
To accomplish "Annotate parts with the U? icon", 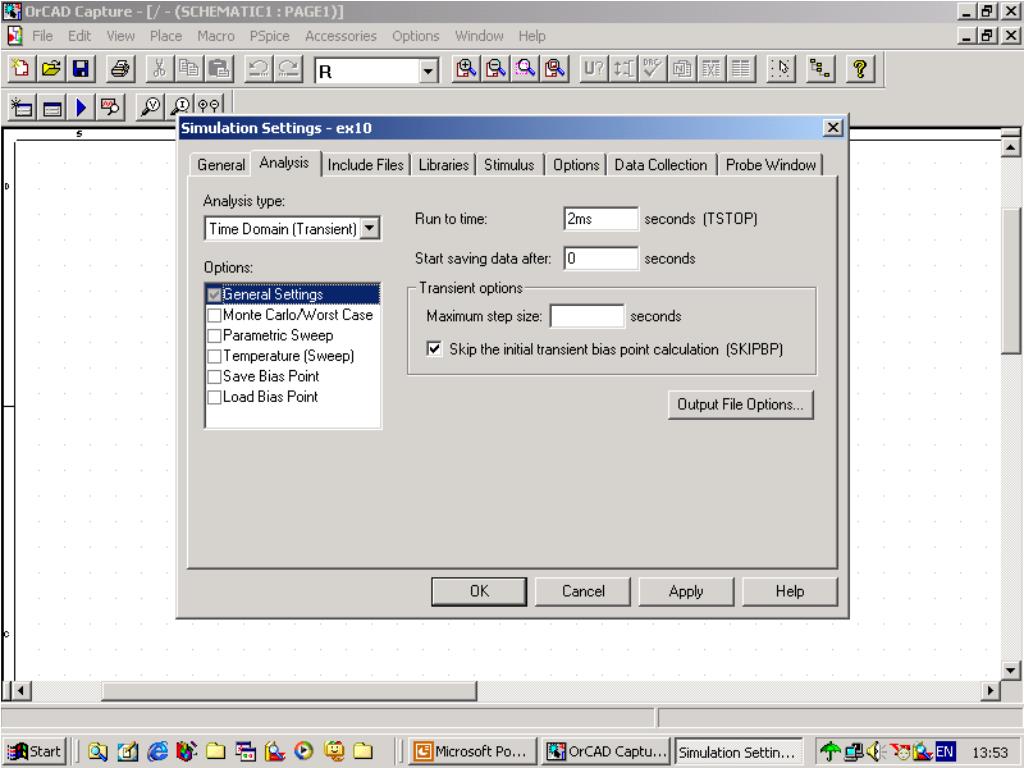I will click(594, 69).
